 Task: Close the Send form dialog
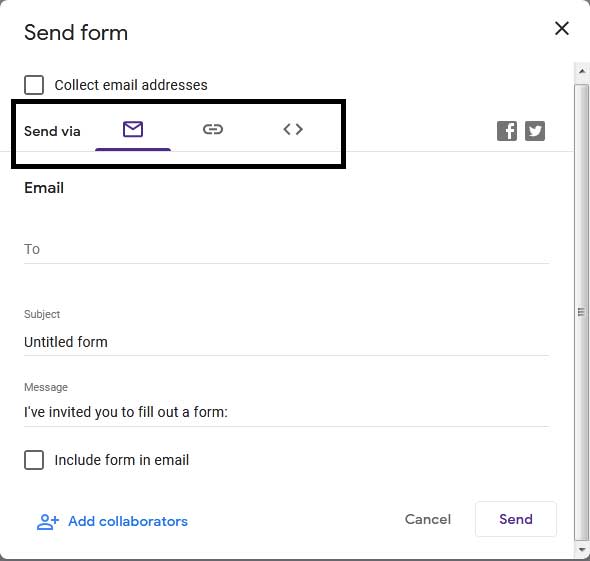(x=562, y=29)
